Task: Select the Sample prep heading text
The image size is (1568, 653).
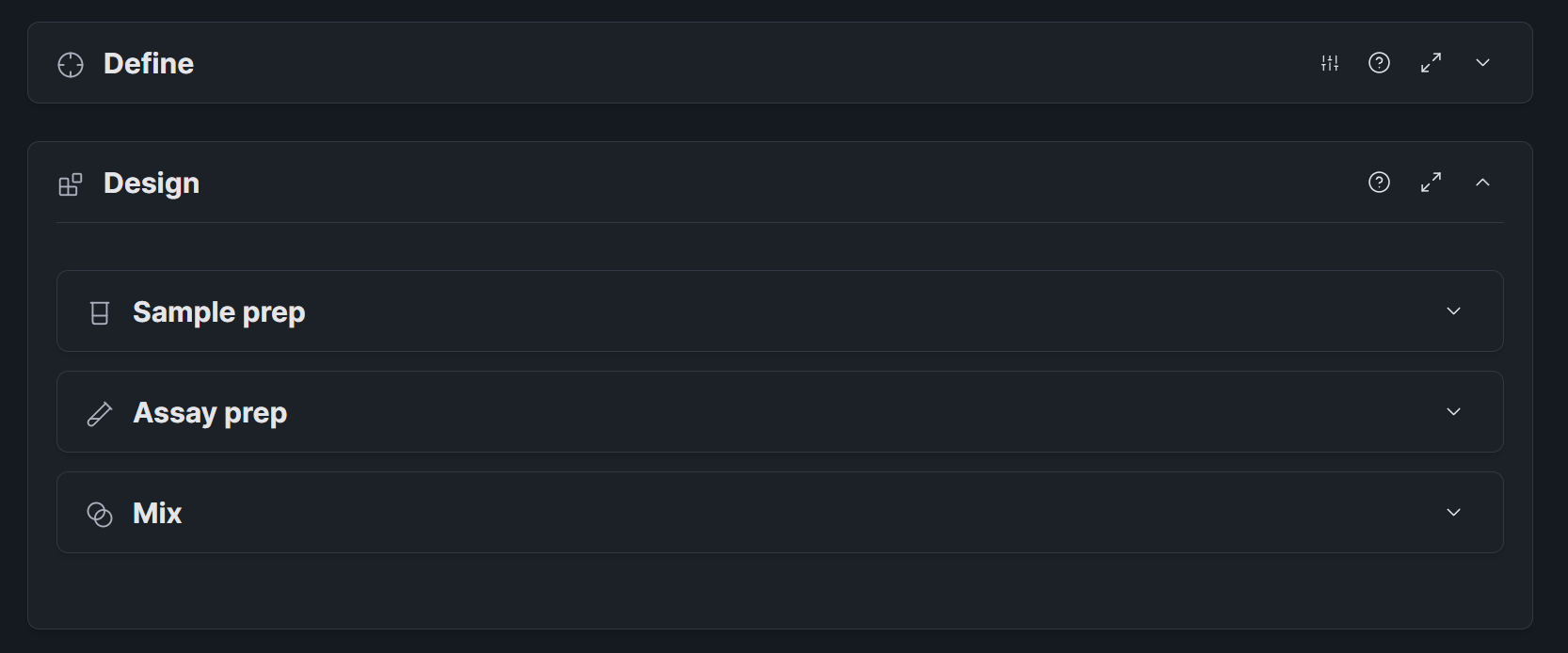Action: pos(219,311)
